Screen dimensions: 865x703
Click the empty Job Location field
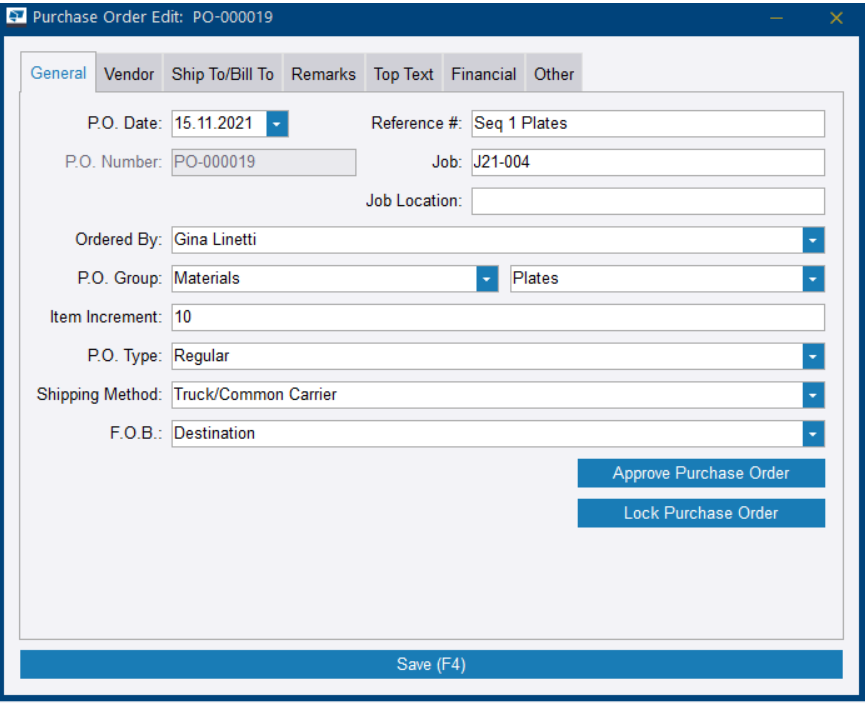click(x=648, y=201)
